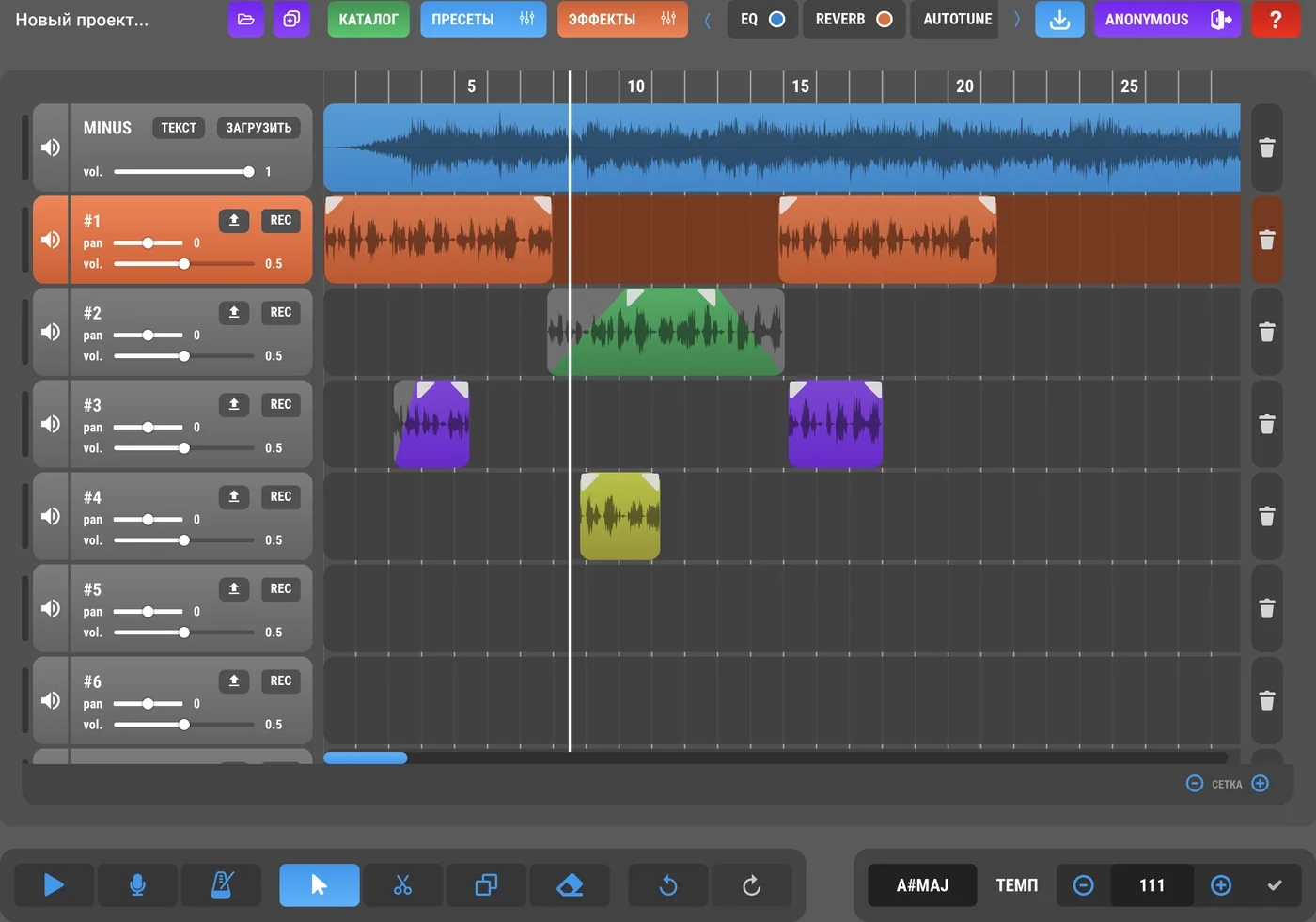This screenshot has width=1316, height=922.
Task: Activate the microphone record tool
Action: [x=137, y=885]
